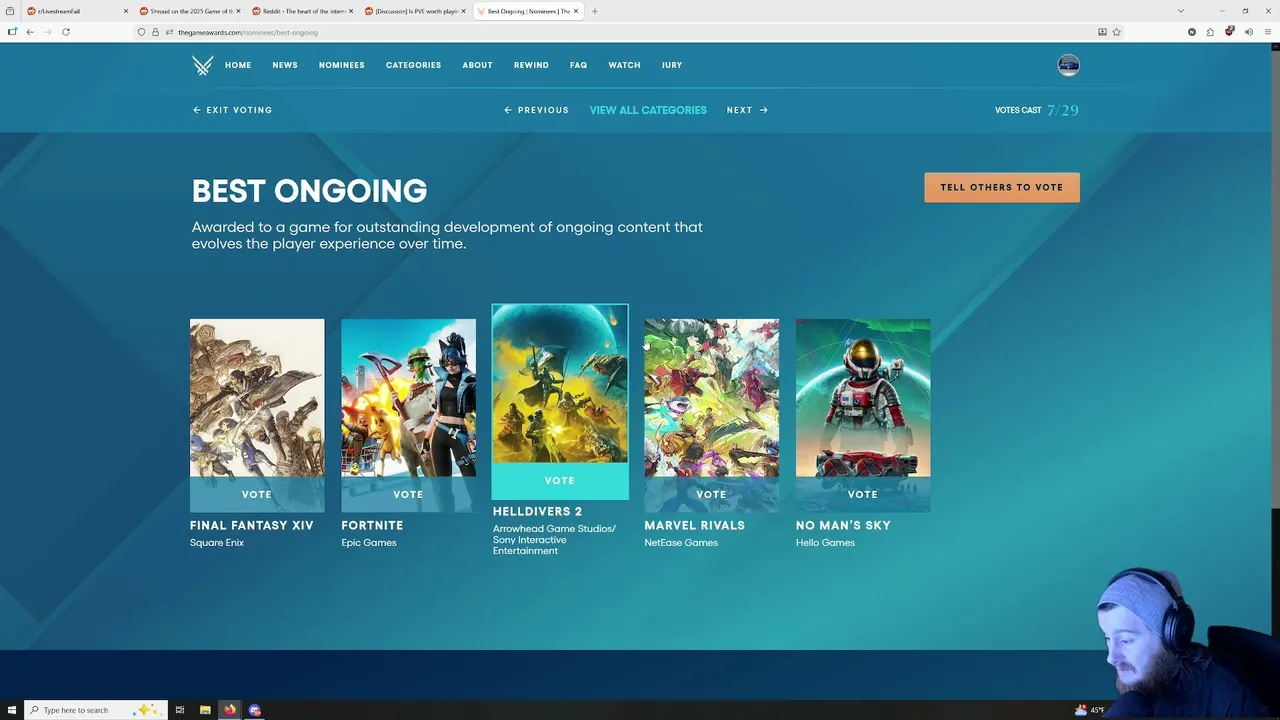The image size is (1280, 720).
Task: Open the JURY menu item
Action: tap(672, 65)
